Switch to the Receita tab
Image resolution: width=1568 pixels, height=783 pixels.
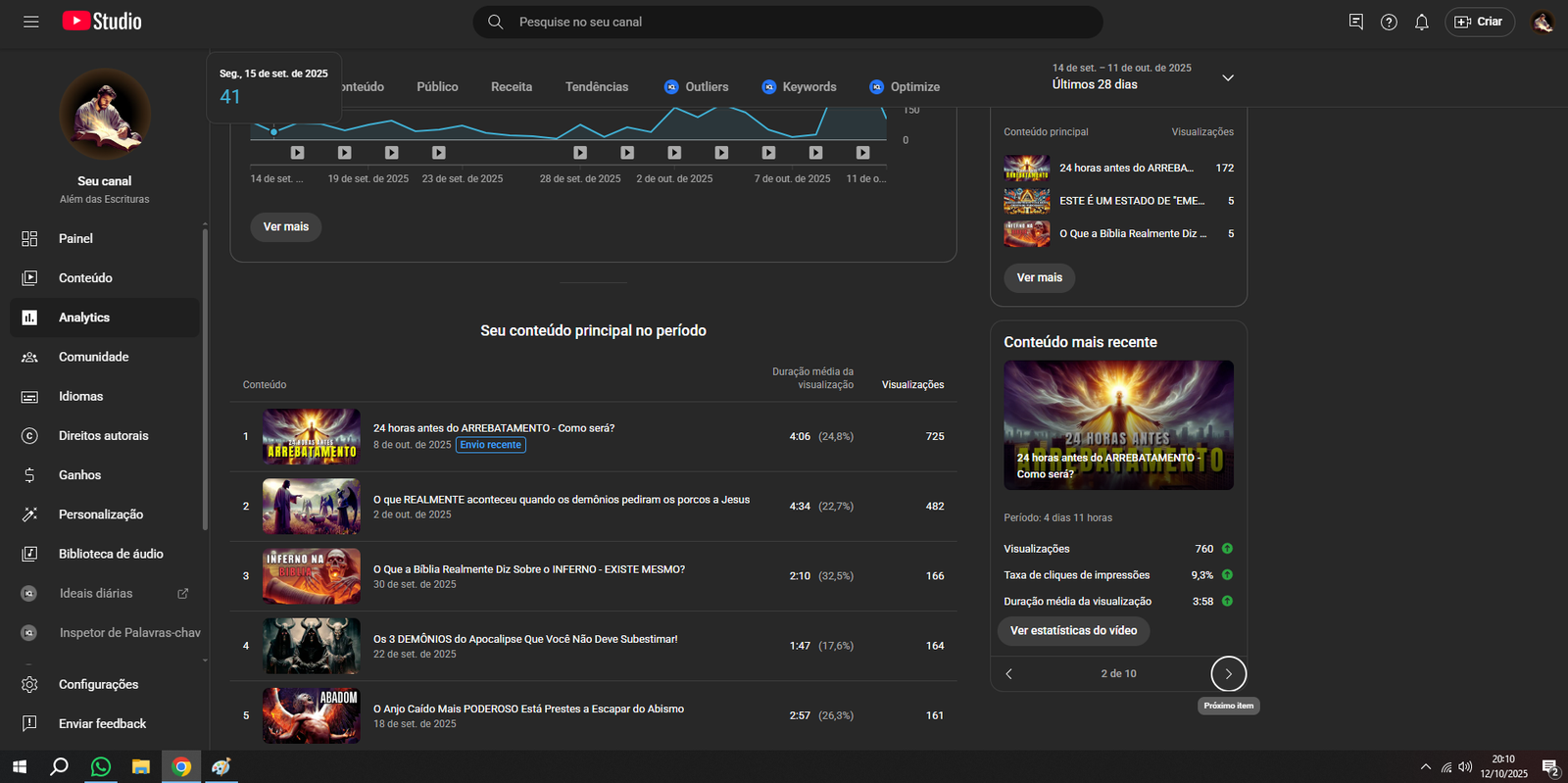pos(512,86)
